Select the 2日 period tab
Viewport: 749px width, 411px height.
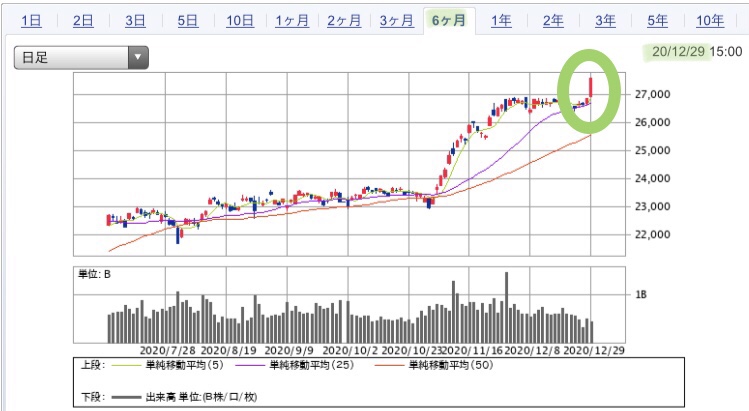click(83, 21)
